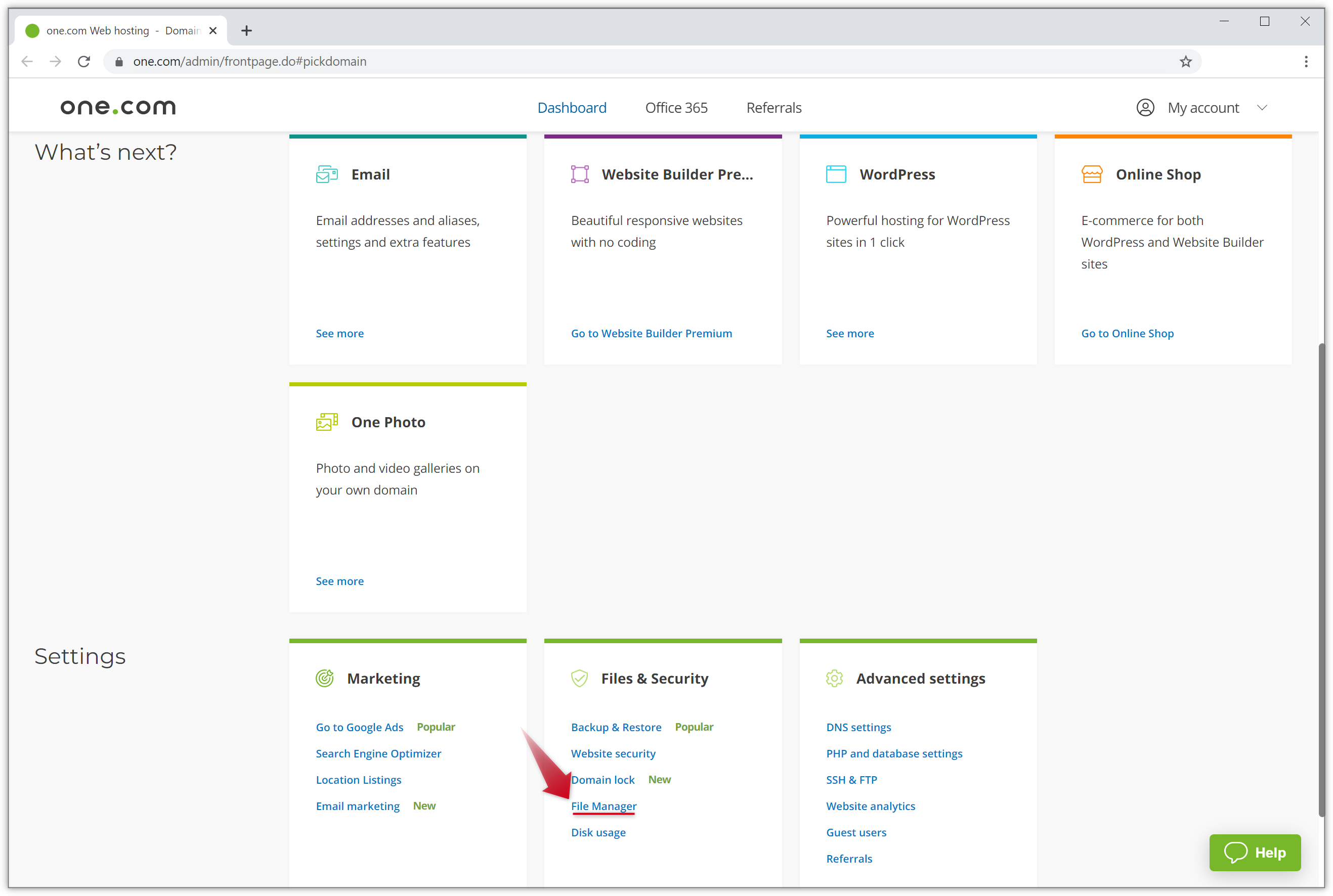Open File Manager link
This screenshot has width=1333, height=896.
pos(603,806)
